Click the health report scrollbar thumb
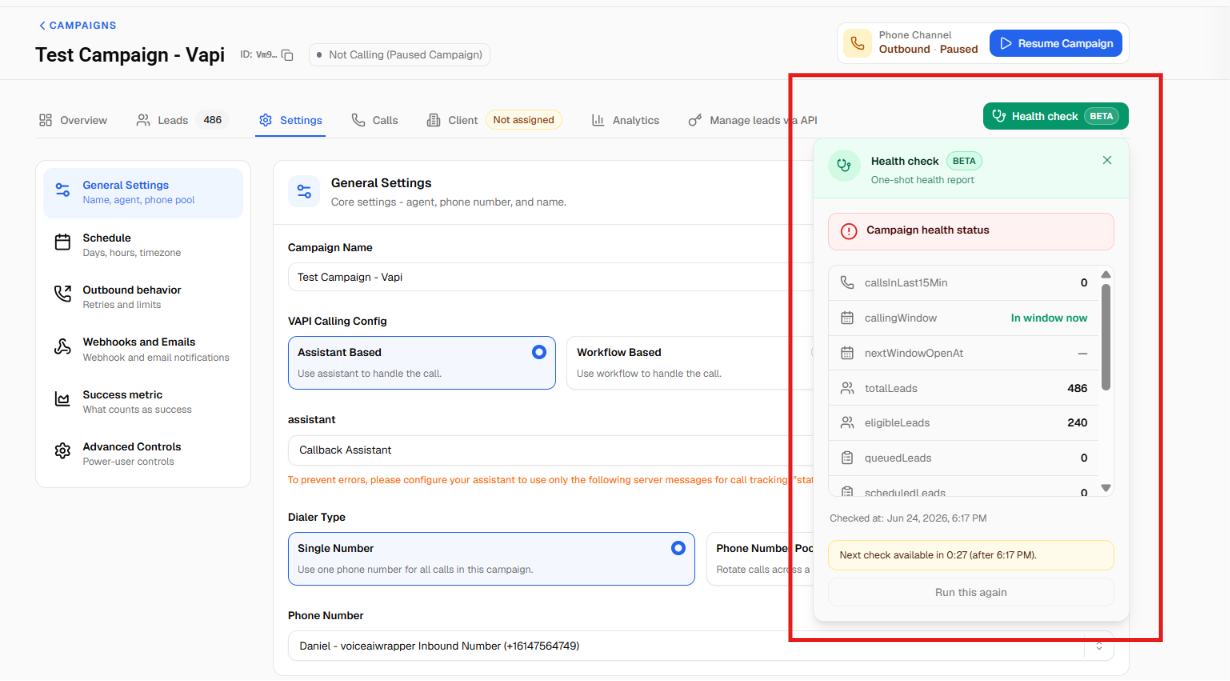This screenshot has width=1230, height=681. [1105, 337]
